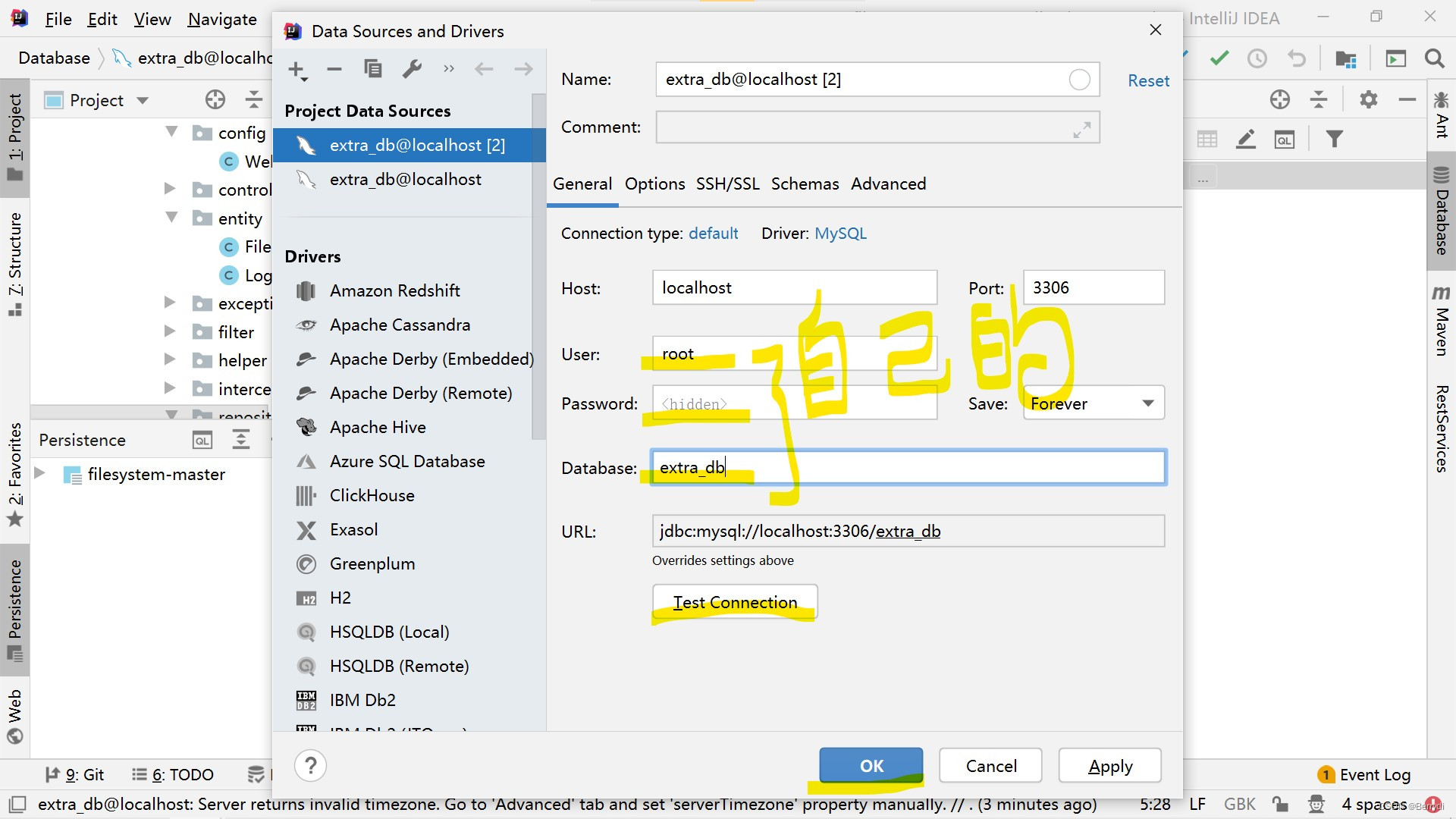Expand the Save password dropdown
Image resolution: width=1456 pixels, height=819 pixels.
(x=1148, y=404)
